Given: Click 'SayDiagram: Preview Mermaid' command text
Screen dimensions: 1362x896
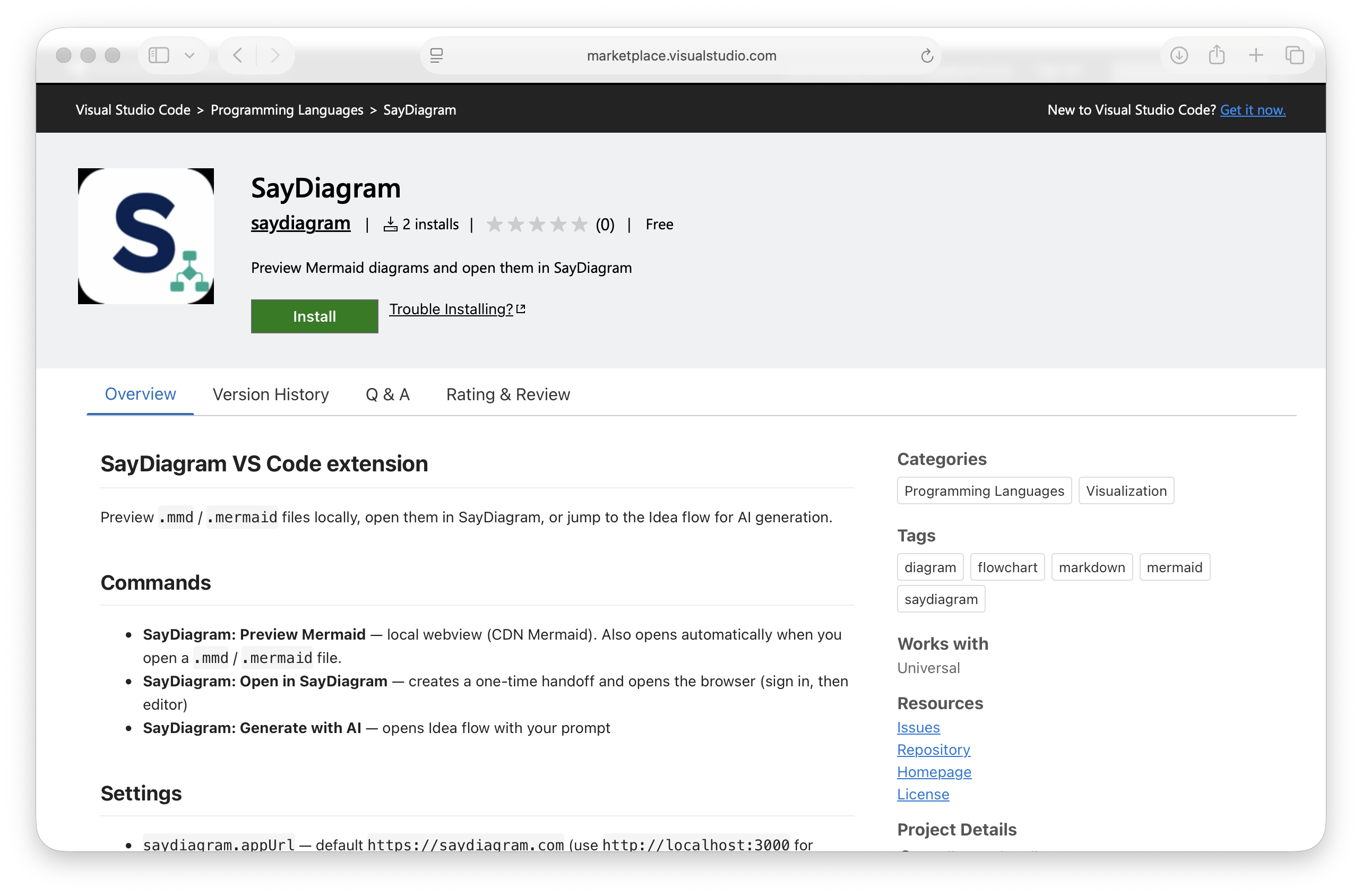Looking at the screenshot, I should click(254, 634).
